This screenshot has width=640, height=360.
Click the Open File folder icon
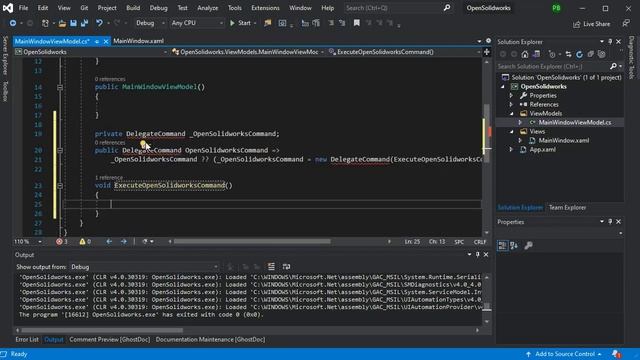pos(62,23)
